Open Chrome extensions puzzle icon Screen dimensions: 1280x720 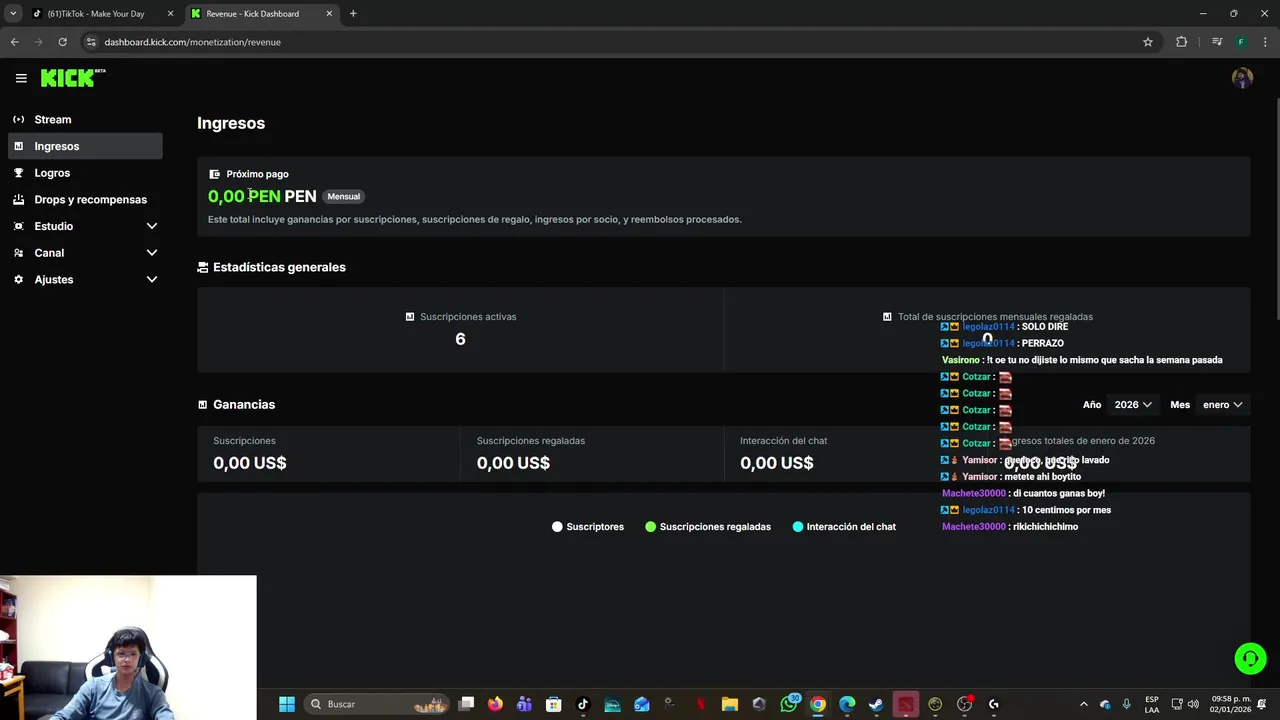[1181, 42]
